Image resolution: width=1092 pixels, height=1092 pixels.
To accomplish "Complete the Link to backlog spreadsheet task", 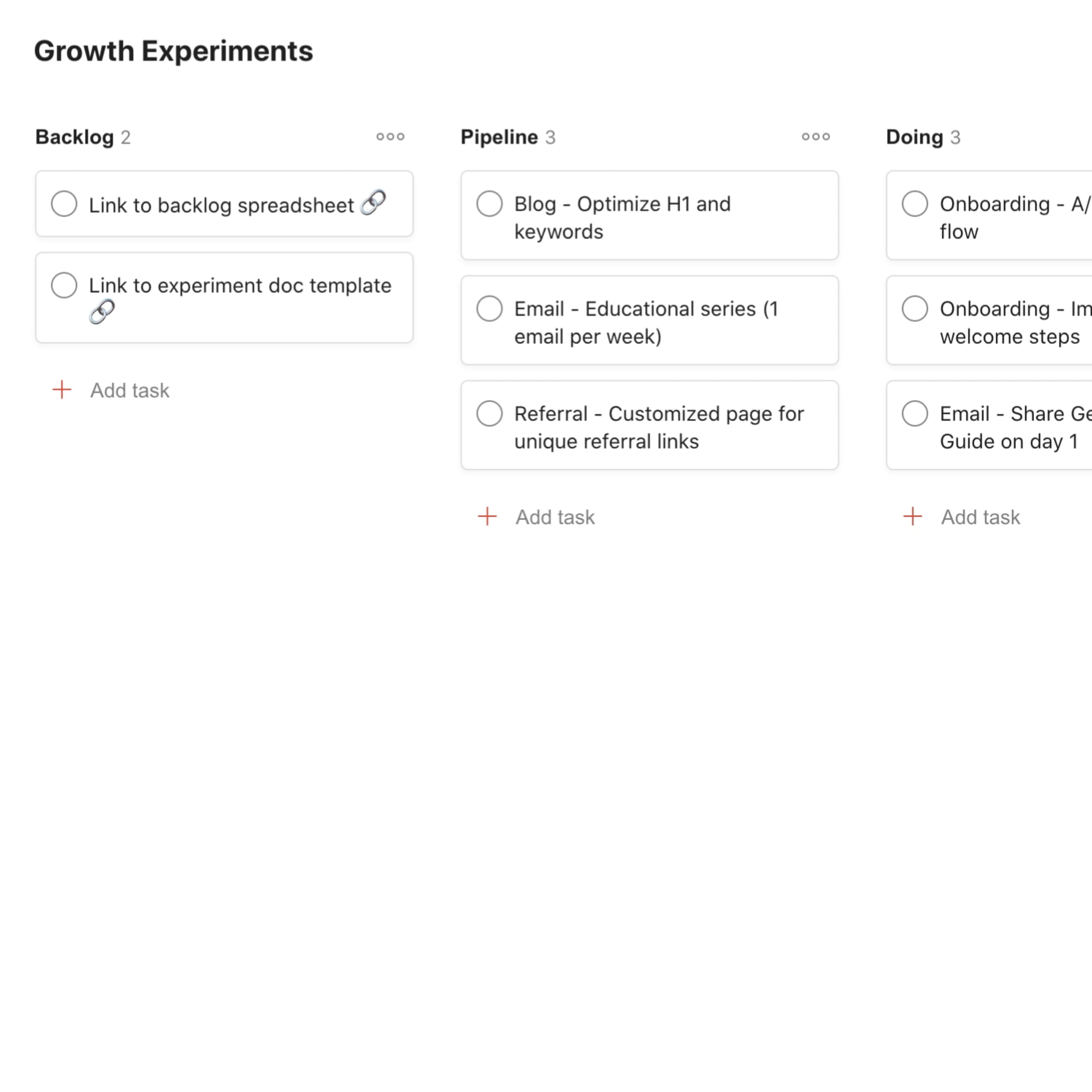I will tap(64, 204).
